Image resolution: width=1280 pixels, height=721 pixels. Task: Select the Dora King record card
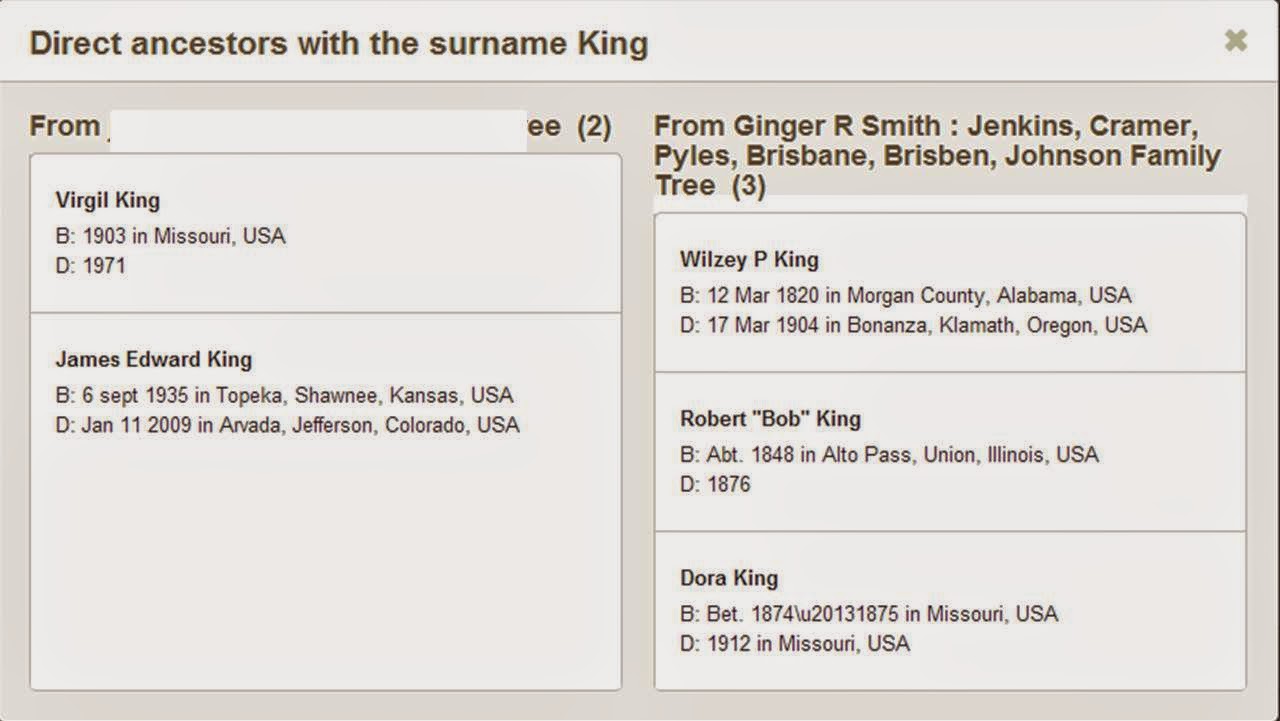tap(948, 610)
